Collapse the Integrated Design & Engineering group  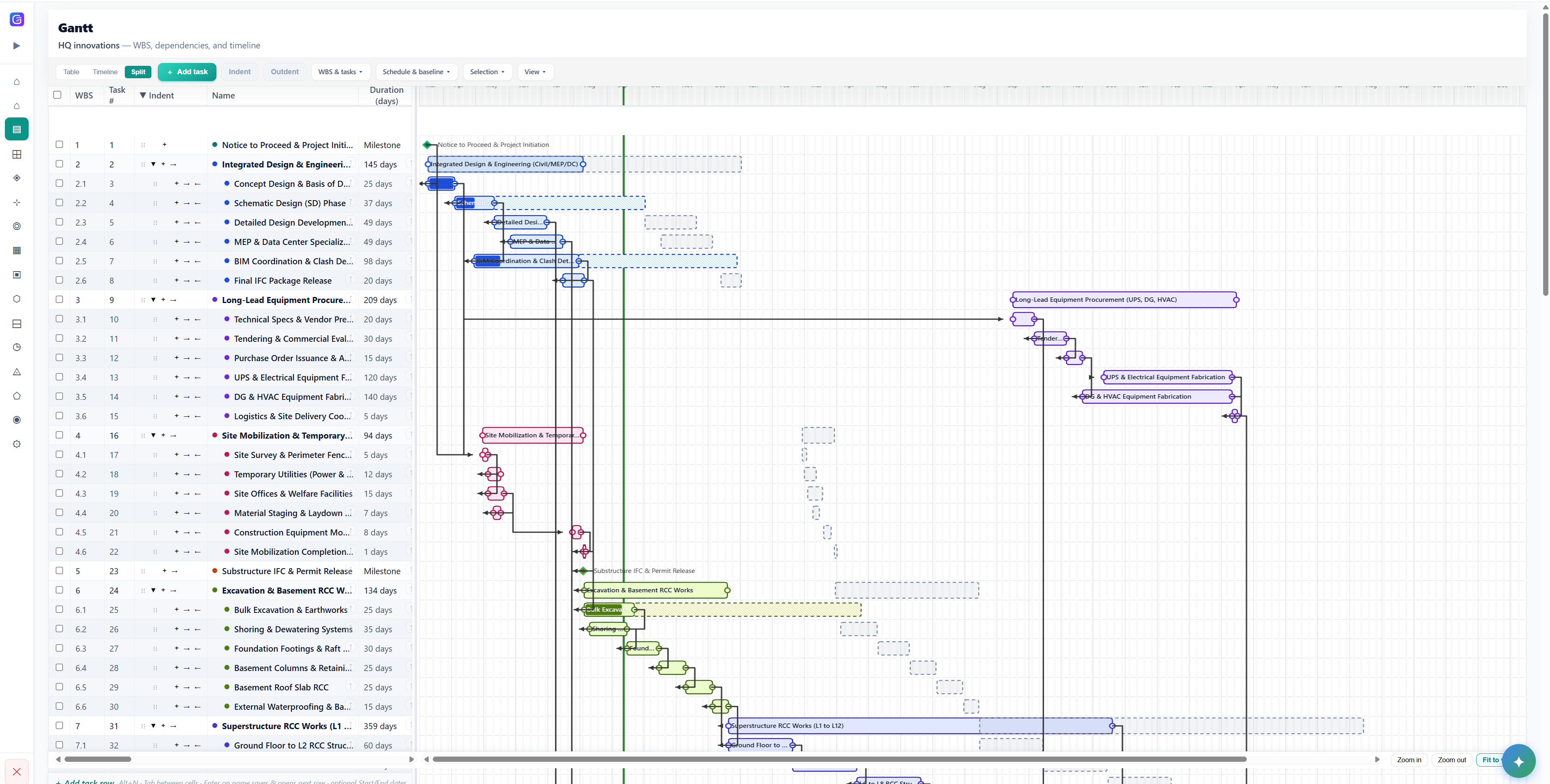(x=153, y=164)
